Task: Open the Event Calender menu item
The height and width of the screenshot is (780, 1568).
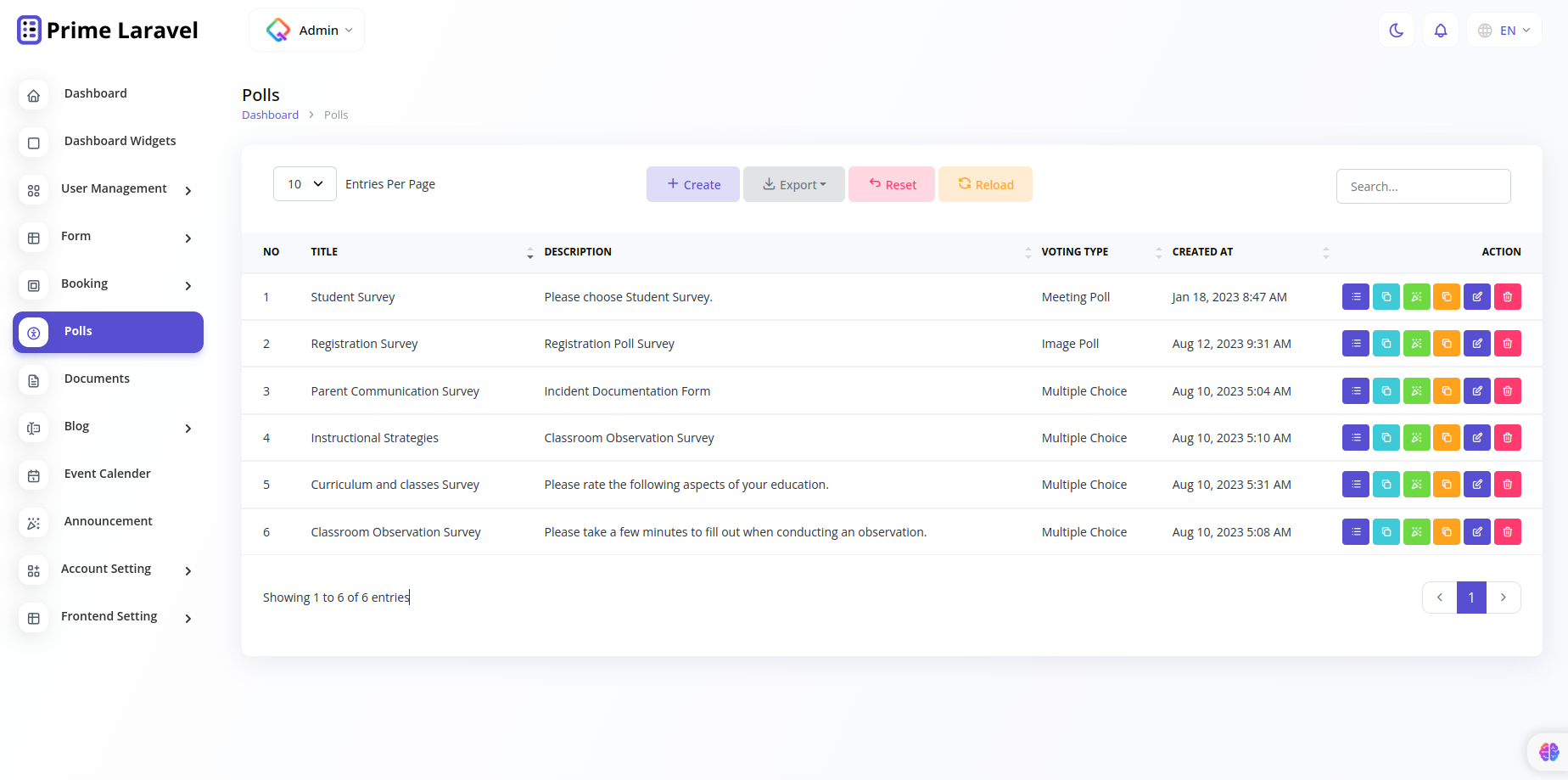Action: [x=107, y=473]
